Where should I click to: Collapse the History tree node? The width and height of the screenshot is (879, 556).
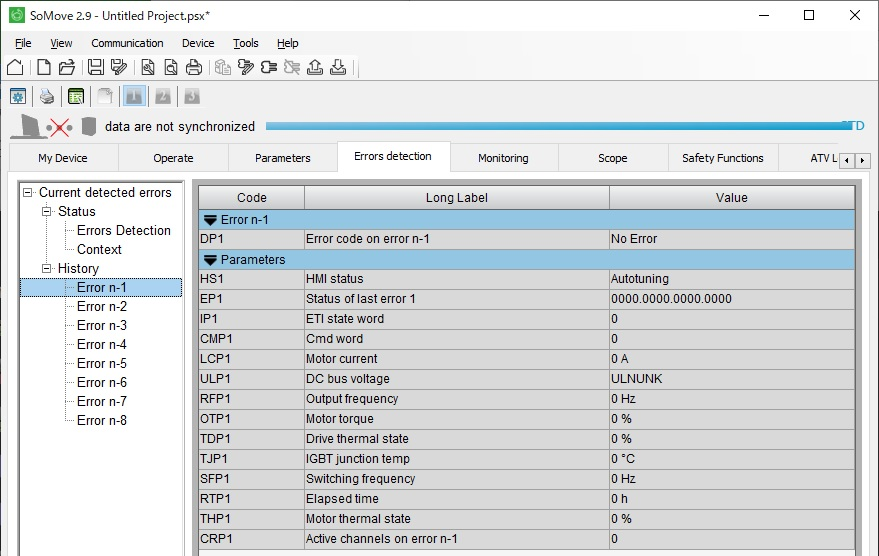pos(46,268)
